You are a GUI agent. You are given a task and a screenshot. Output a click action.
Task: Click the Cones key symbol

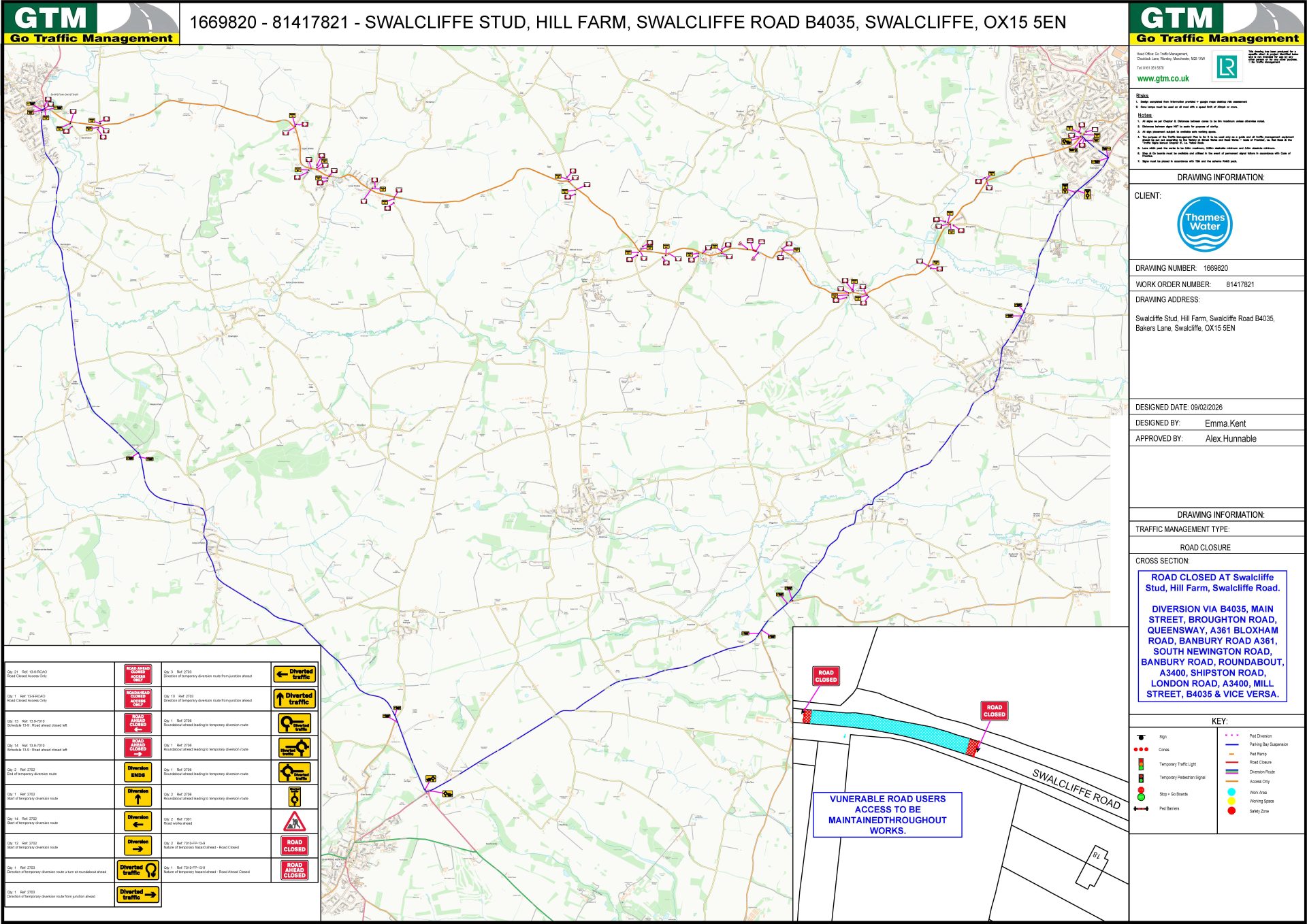[1142, 749]
